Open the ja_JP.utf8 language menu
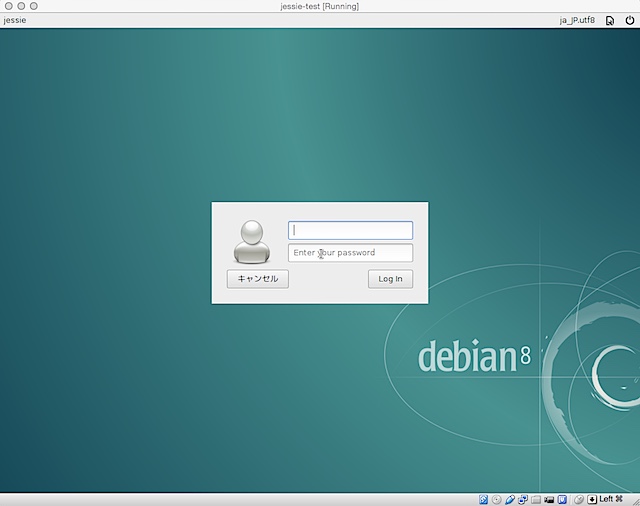Image resolution: width=640 pixels, height=506 pixels. tap(577, 20)
